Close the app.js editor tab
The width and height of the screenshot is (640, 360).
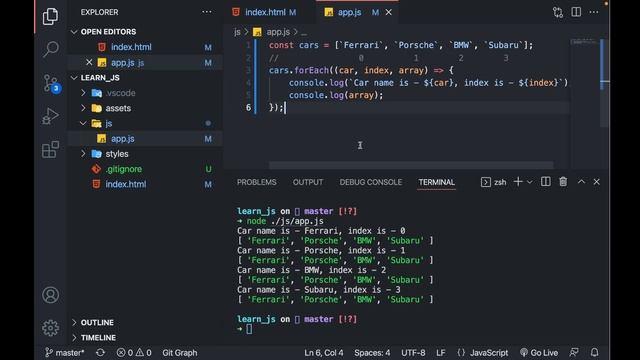(389, 12)
